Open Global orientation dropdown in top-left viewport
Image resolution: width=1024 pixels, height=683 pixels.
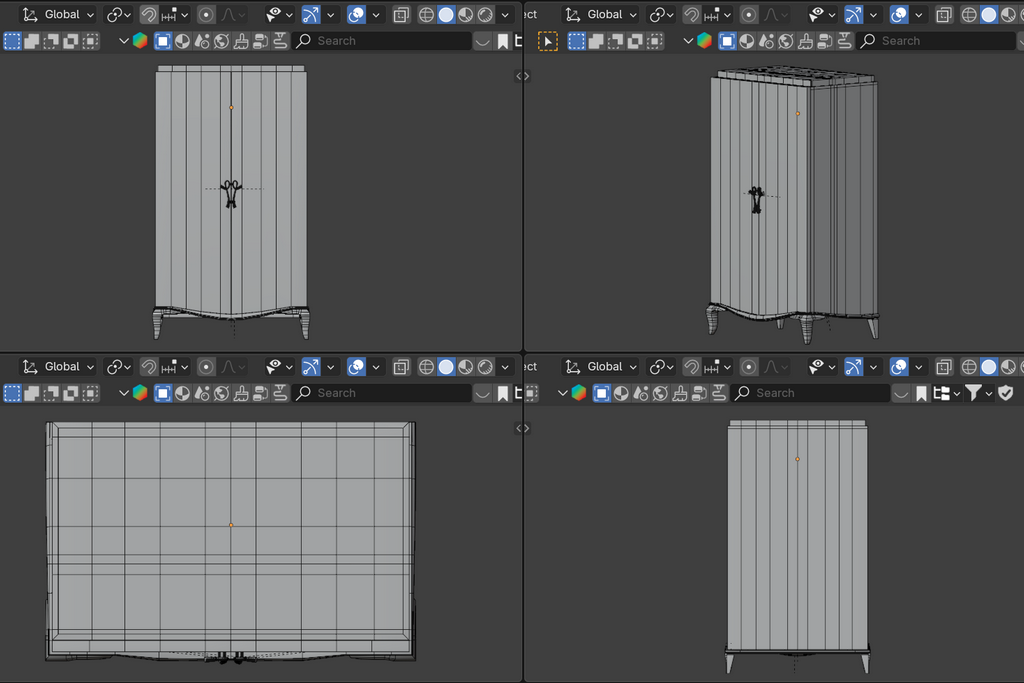click(60, 15)
